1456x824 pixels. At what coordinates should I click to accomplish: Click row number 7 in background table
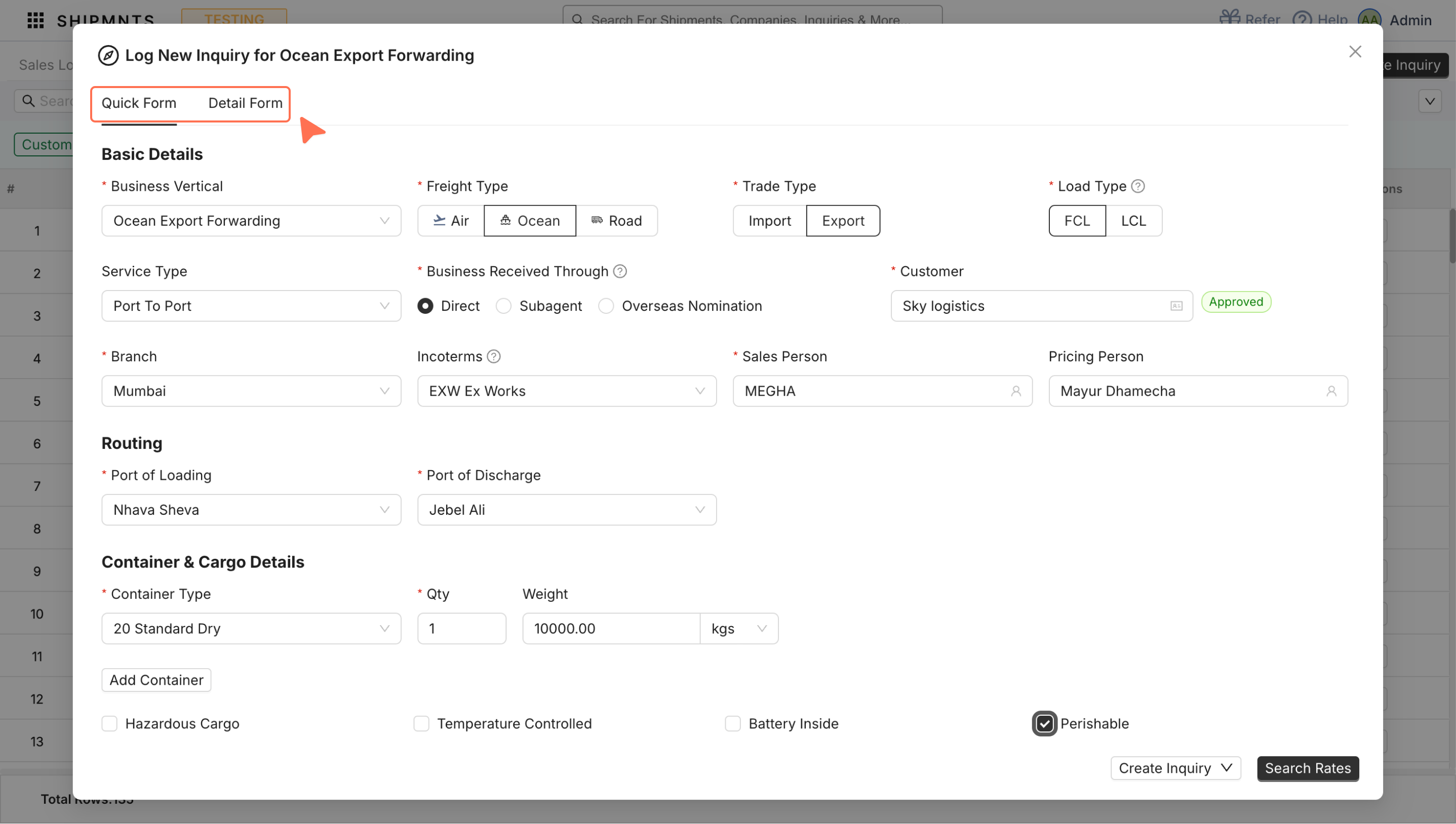(37, 487)
